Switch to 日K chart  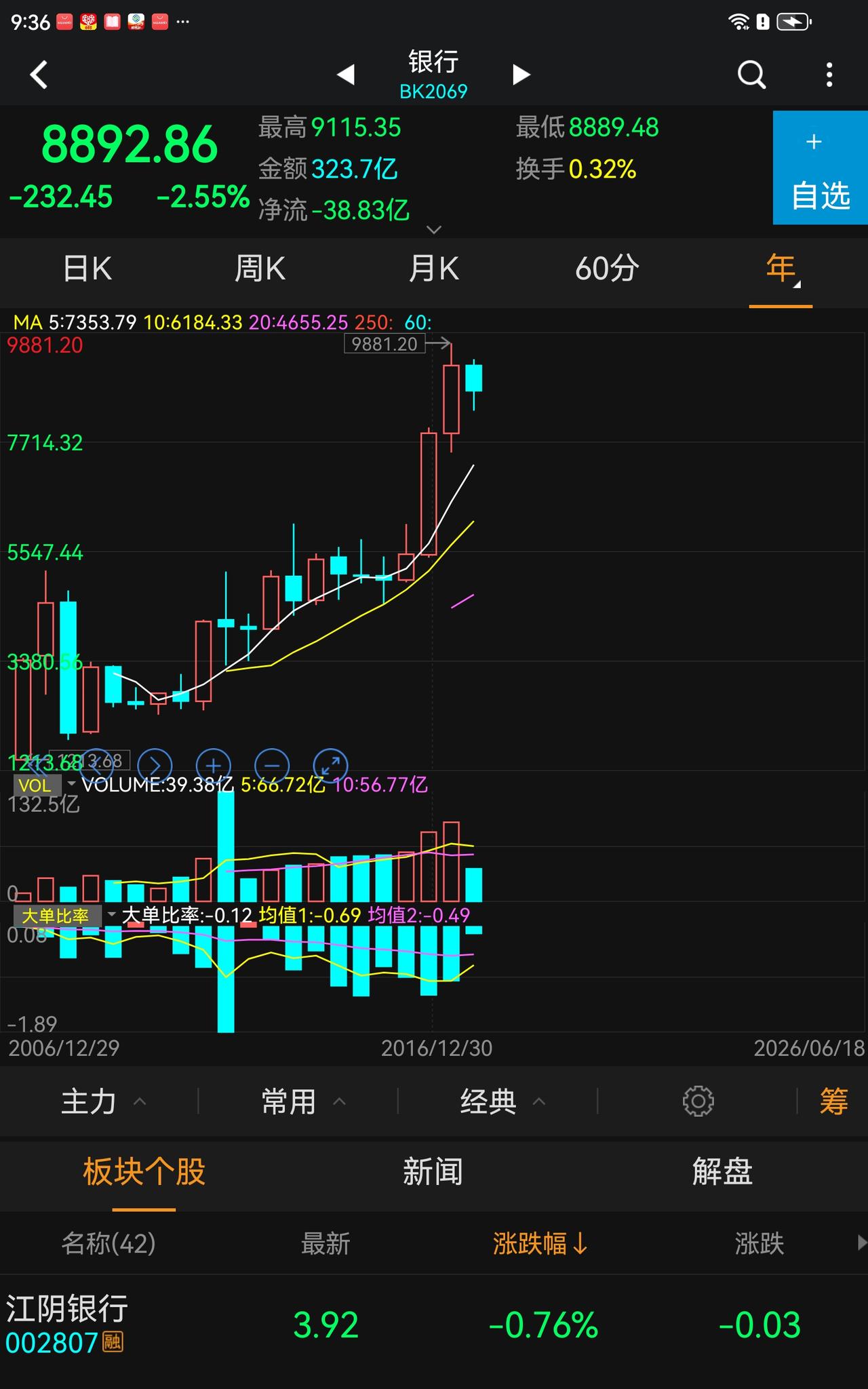point(87,269)
